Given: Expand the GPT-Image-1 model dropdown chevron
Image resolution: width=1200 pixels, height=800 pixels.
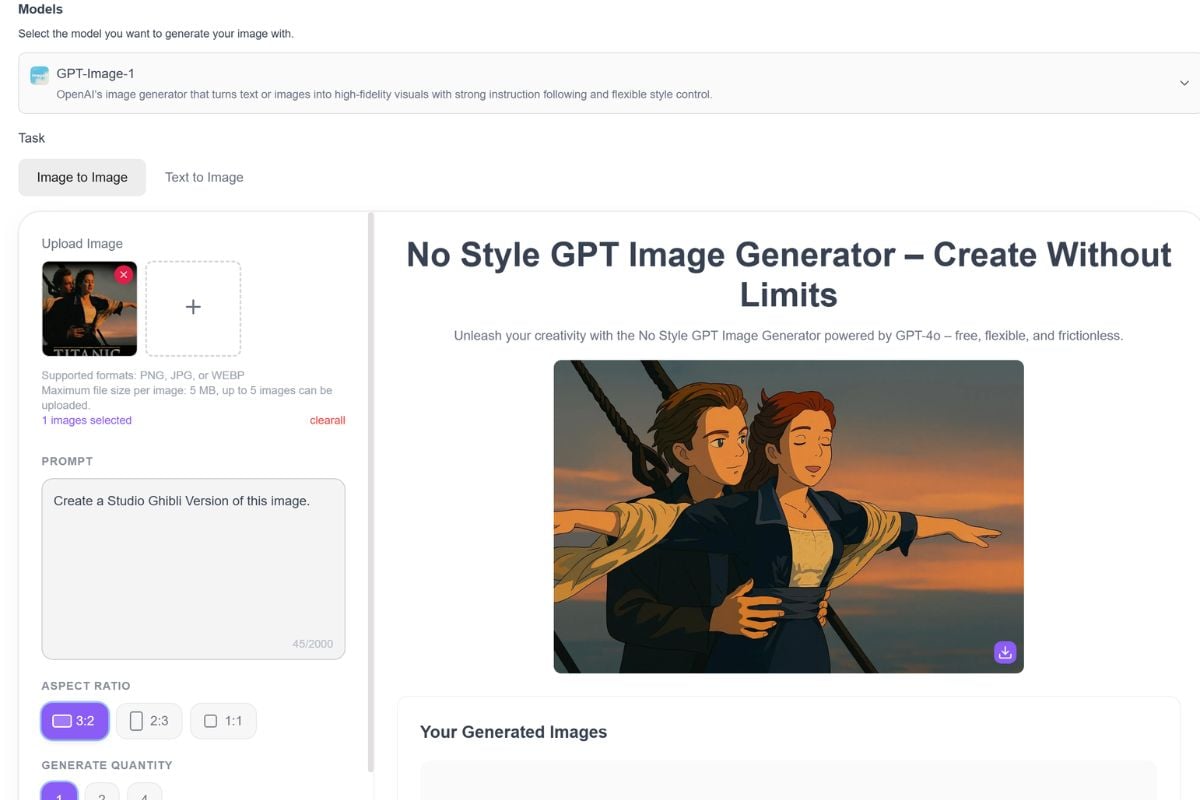Looking at the screenshot, I should click(1184, 83).
